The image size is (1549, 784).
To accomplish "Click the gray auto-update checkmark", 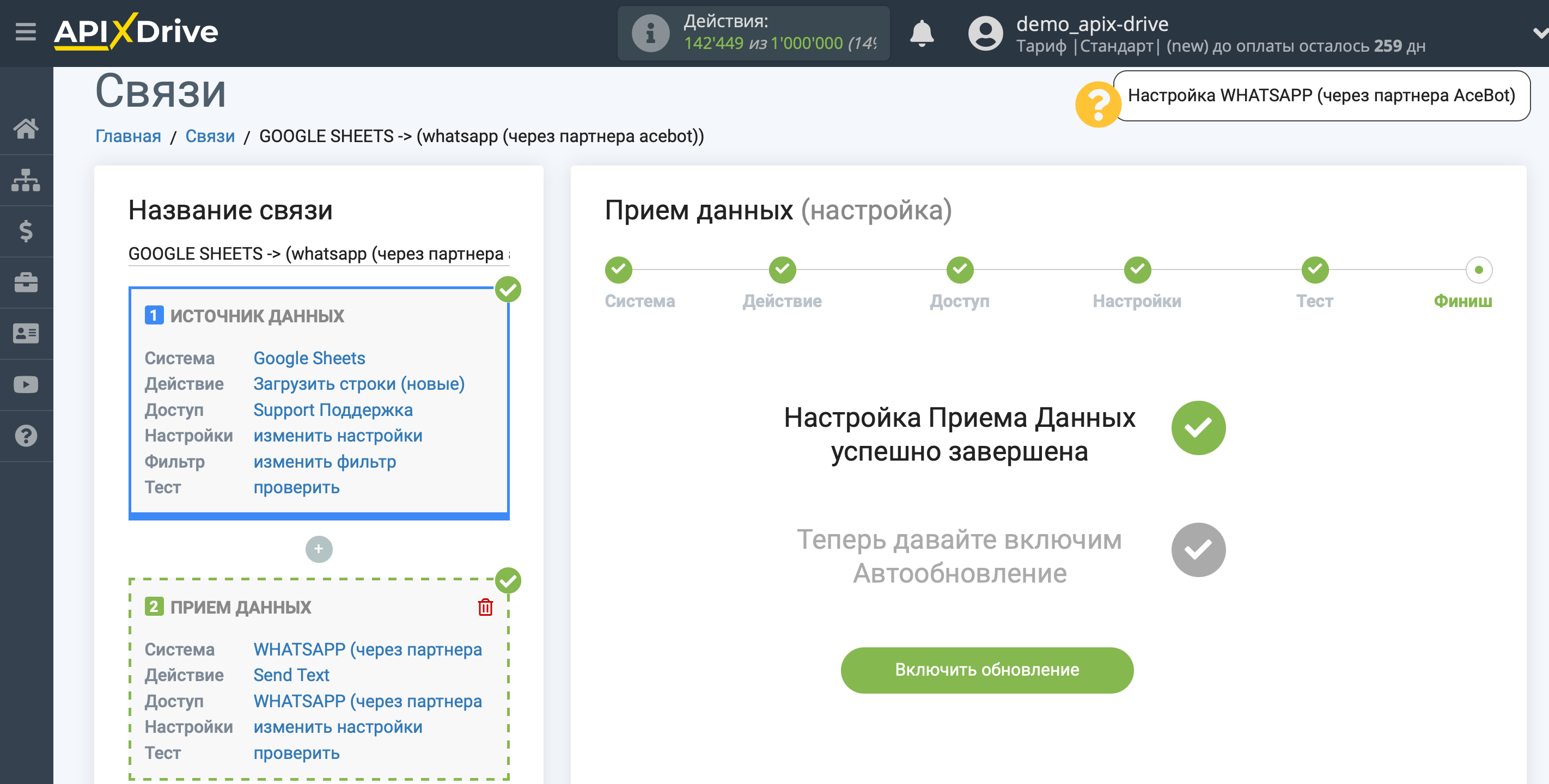I will pos(1198,549).
